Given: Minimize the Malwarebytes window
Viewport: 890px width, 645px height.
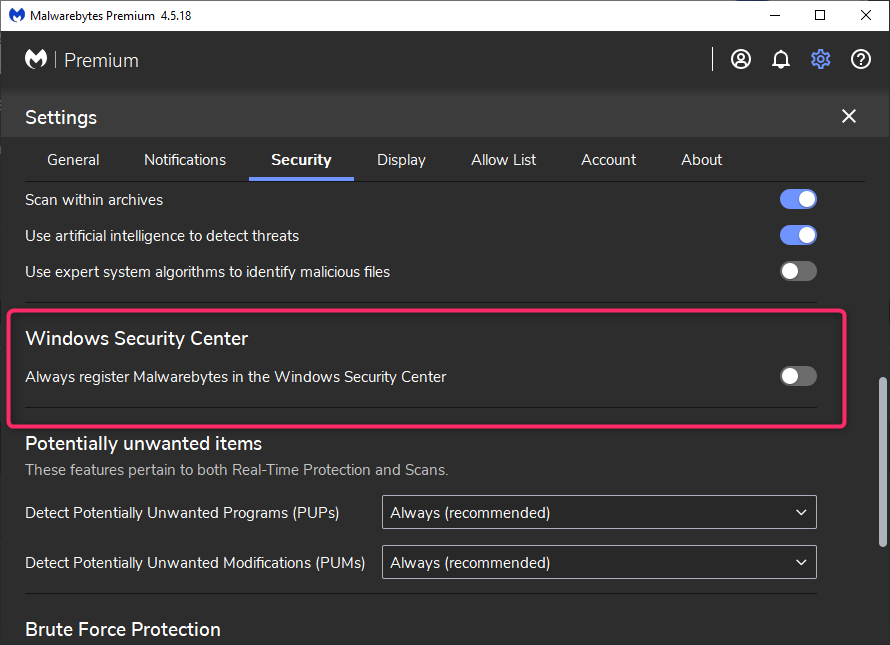Looking at the screenshot, I should pyautogui.click(x=775, y=15).
